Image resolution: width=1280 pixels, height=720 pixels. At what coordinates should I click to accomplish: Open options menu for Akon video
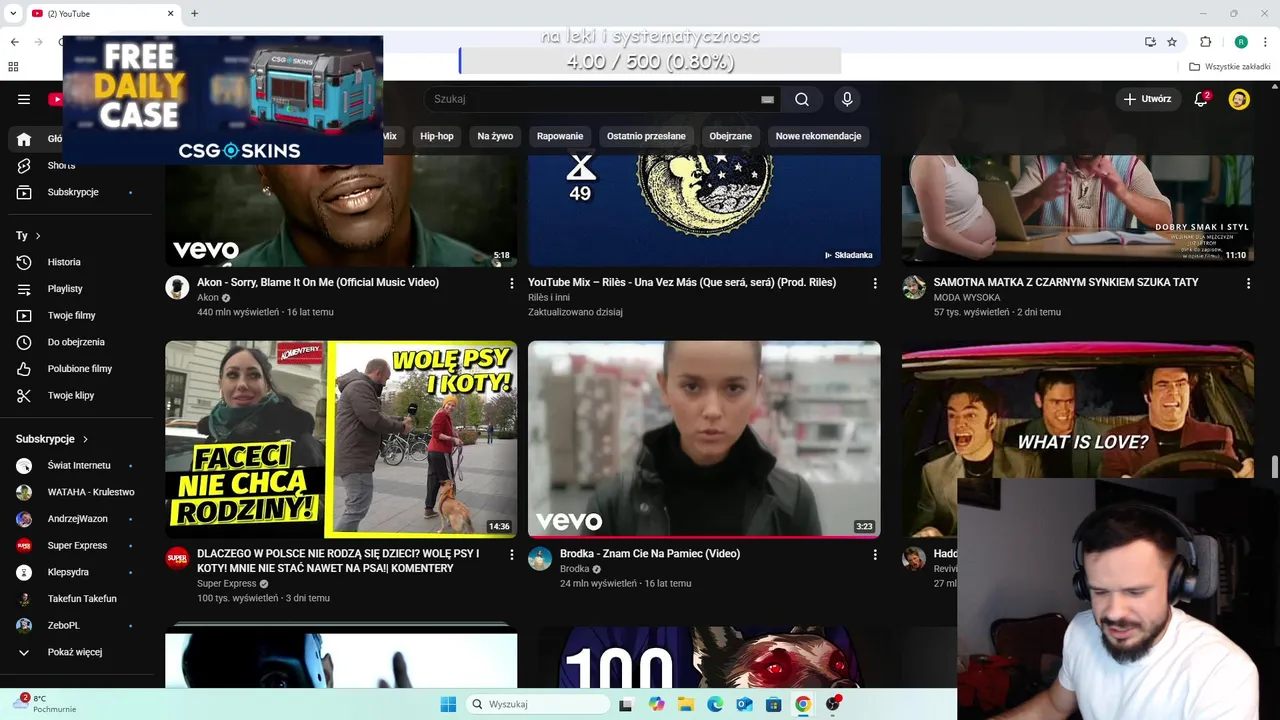512,284
